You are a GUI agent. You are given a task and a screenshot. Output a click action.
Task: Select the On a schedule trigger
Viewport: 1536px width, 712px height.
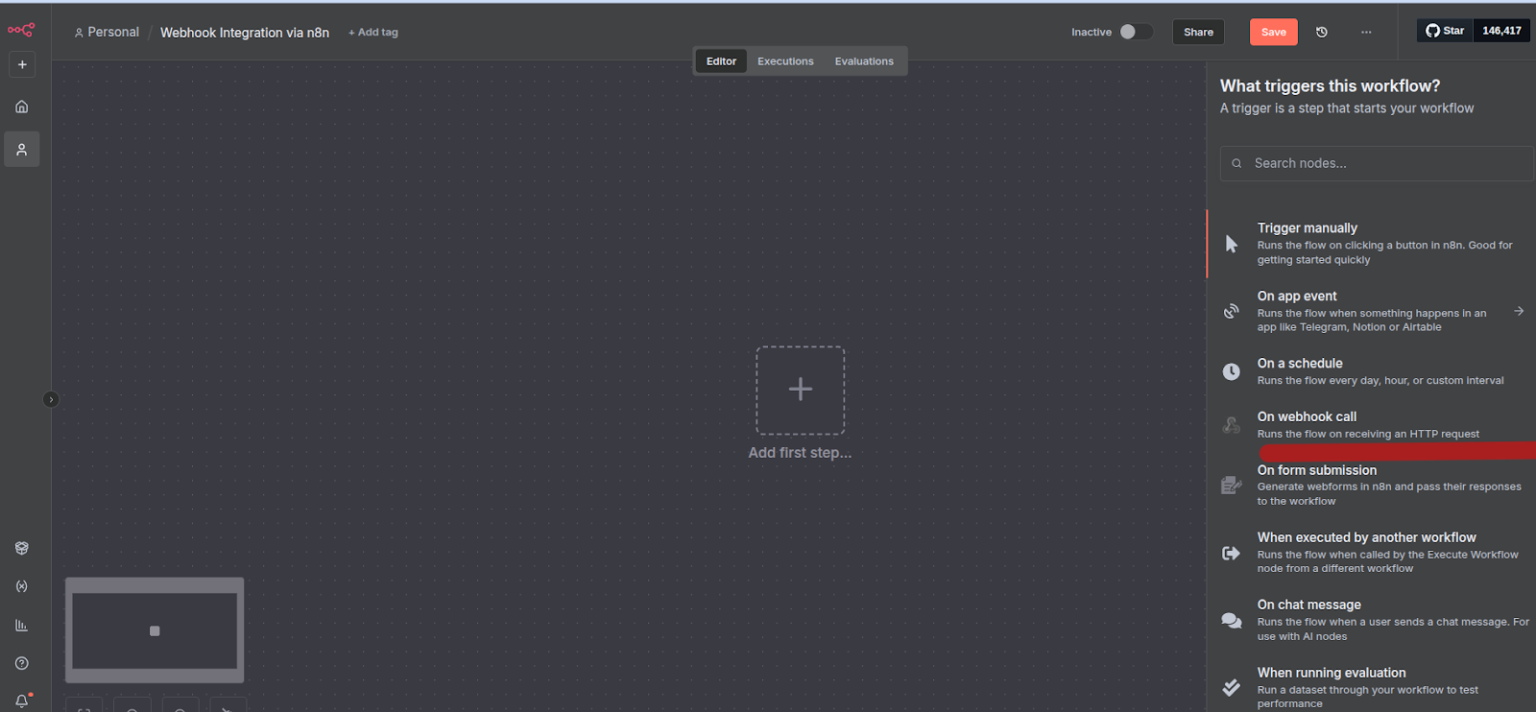point(1371,371)
